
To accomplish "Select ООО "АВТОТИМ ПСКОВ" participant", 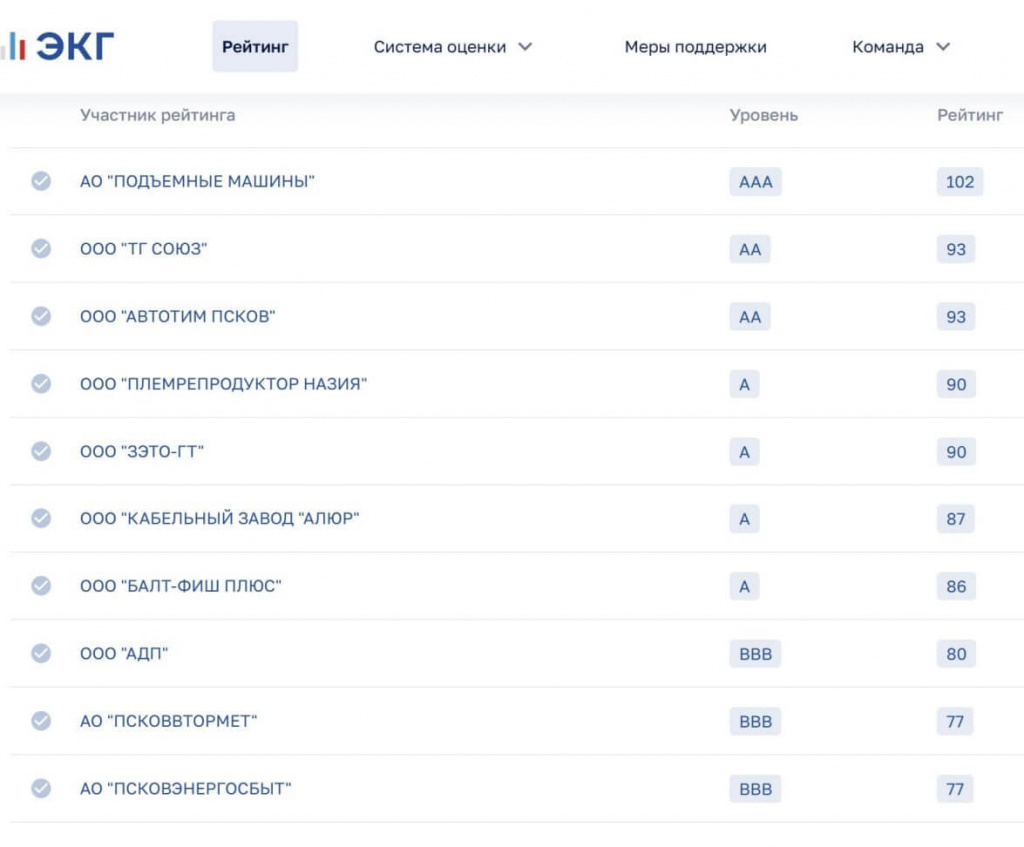I will [178, 317].
